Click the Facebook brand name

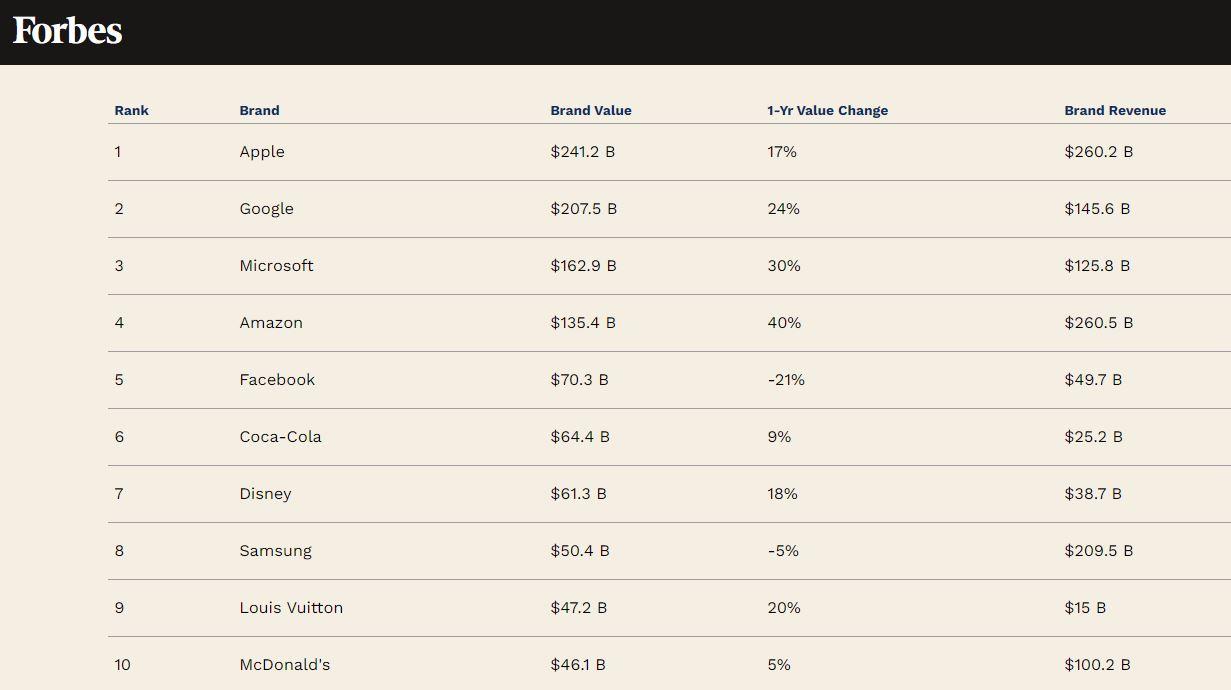(277, 380)
